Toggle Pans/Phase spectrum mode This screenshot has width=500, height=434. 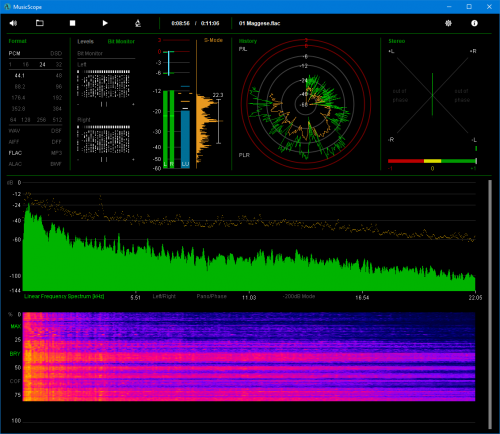(211, 296)
